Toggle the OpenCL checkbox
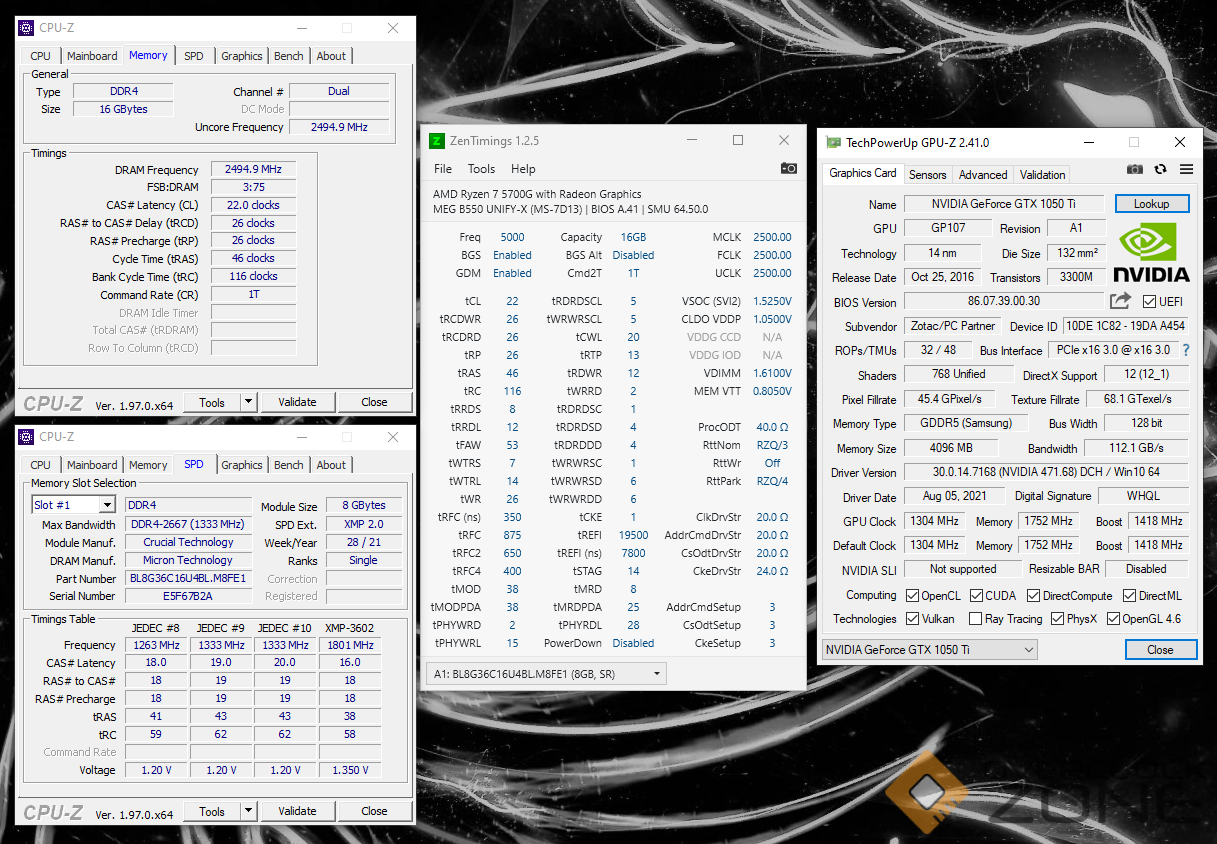The image size is (1217, 844). click(x=913, y=596)
